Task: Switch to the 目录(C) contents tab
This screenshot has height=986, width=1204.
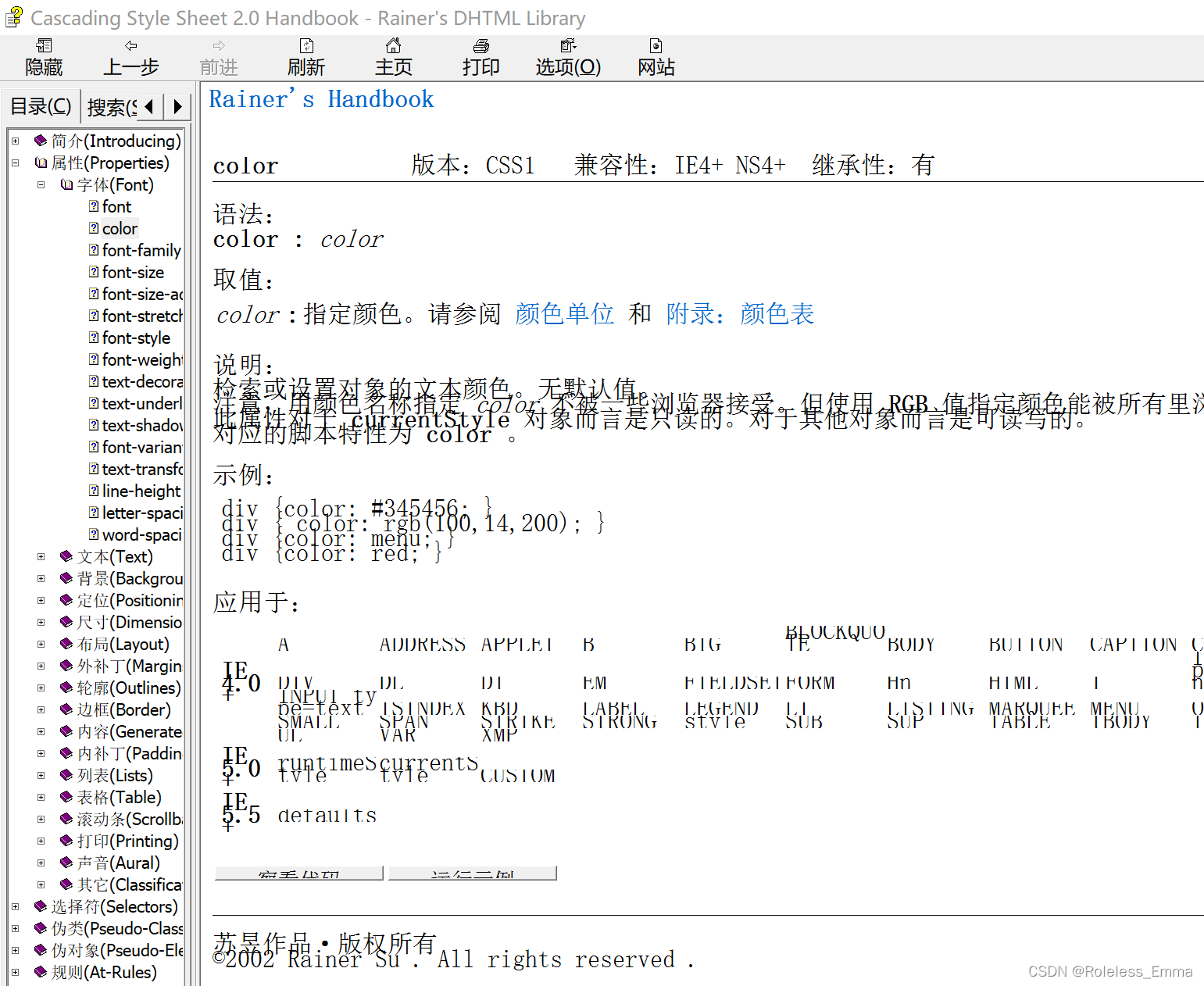Action: coord(41,106)
